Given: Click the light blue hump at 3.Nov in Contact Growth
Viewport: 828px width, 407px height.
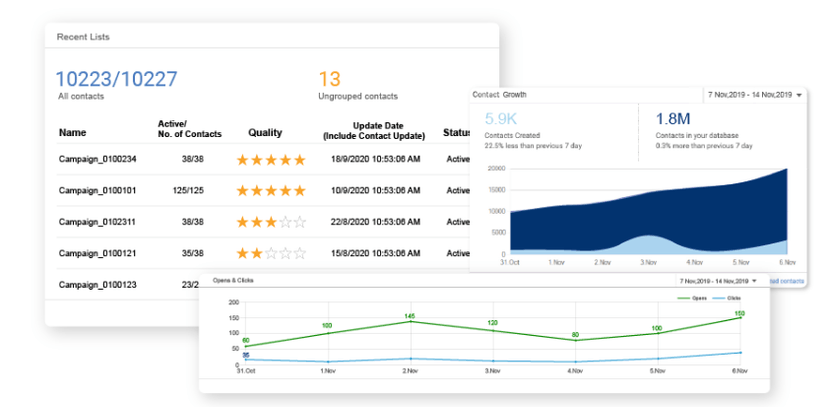Looking at the screenshot, I should (x=647, y=246).
